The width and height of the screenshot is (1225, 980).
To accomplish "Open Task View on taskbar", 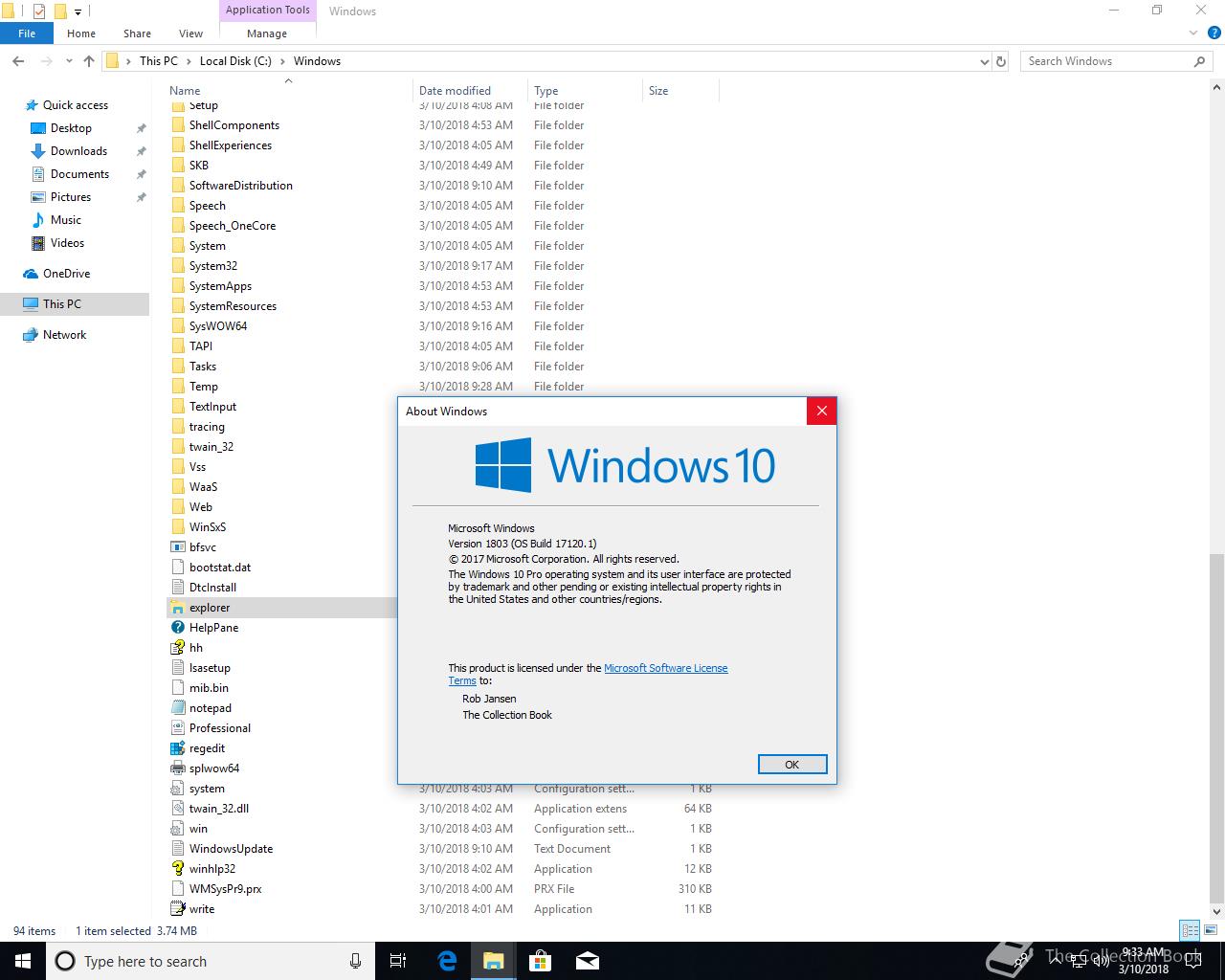I will point(399,961).
